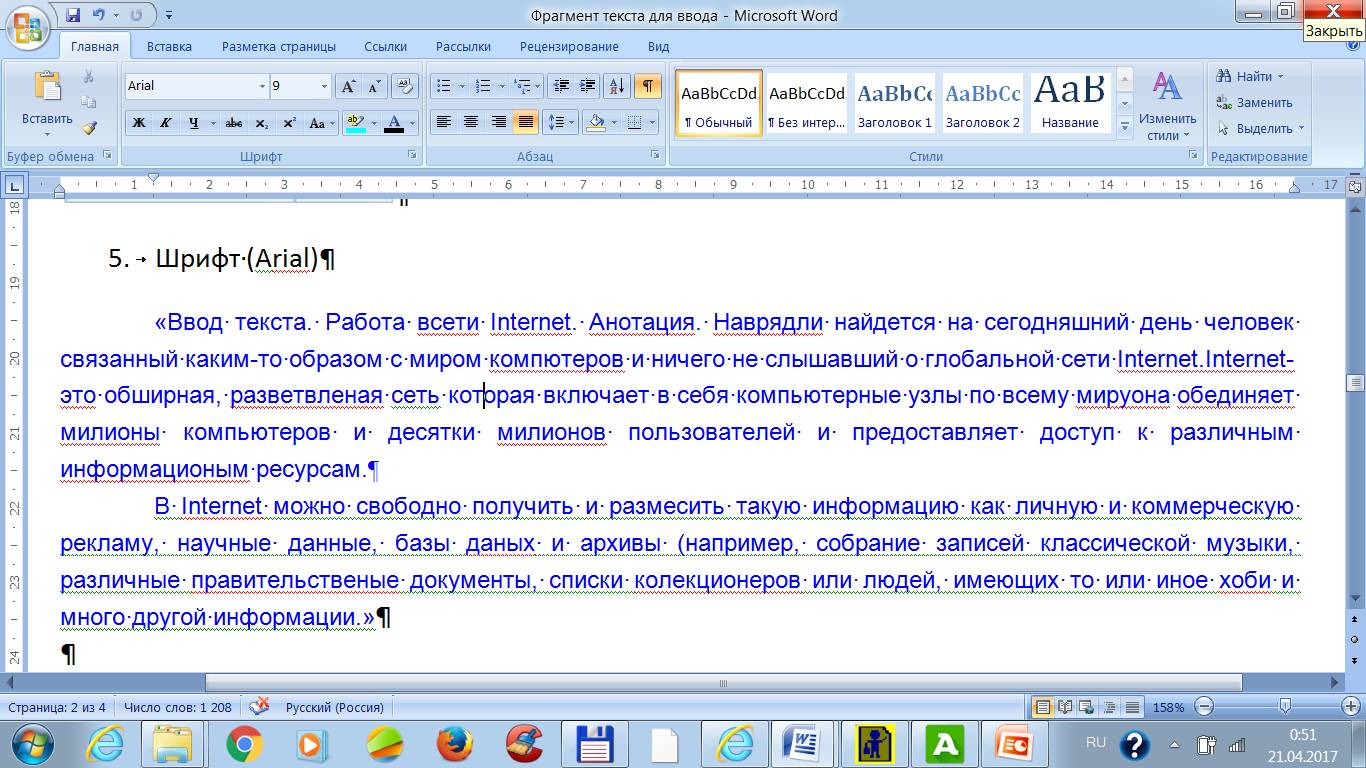Screen dimensions: 1366x768
Task: Switch to Outline view
Action: pos(1110,707)
